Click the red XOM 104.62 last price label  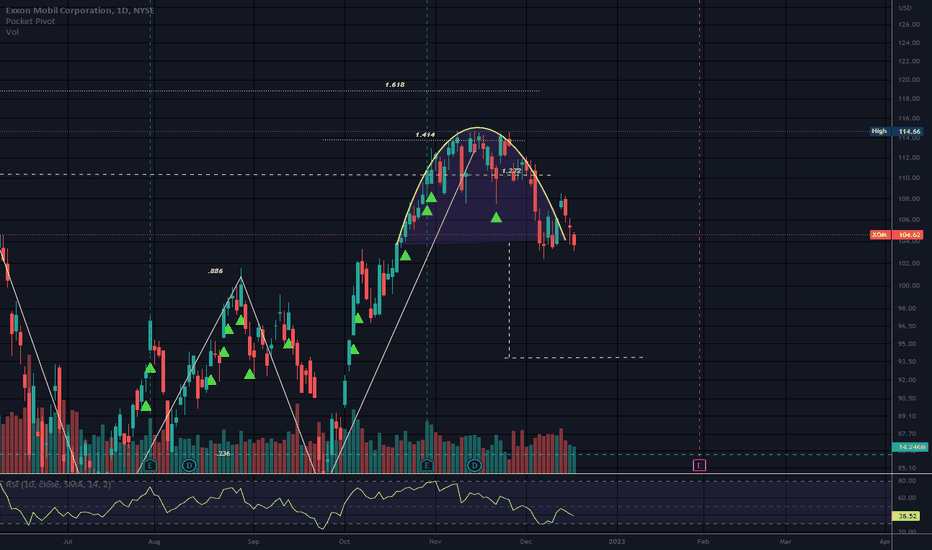tap(896, 235)
